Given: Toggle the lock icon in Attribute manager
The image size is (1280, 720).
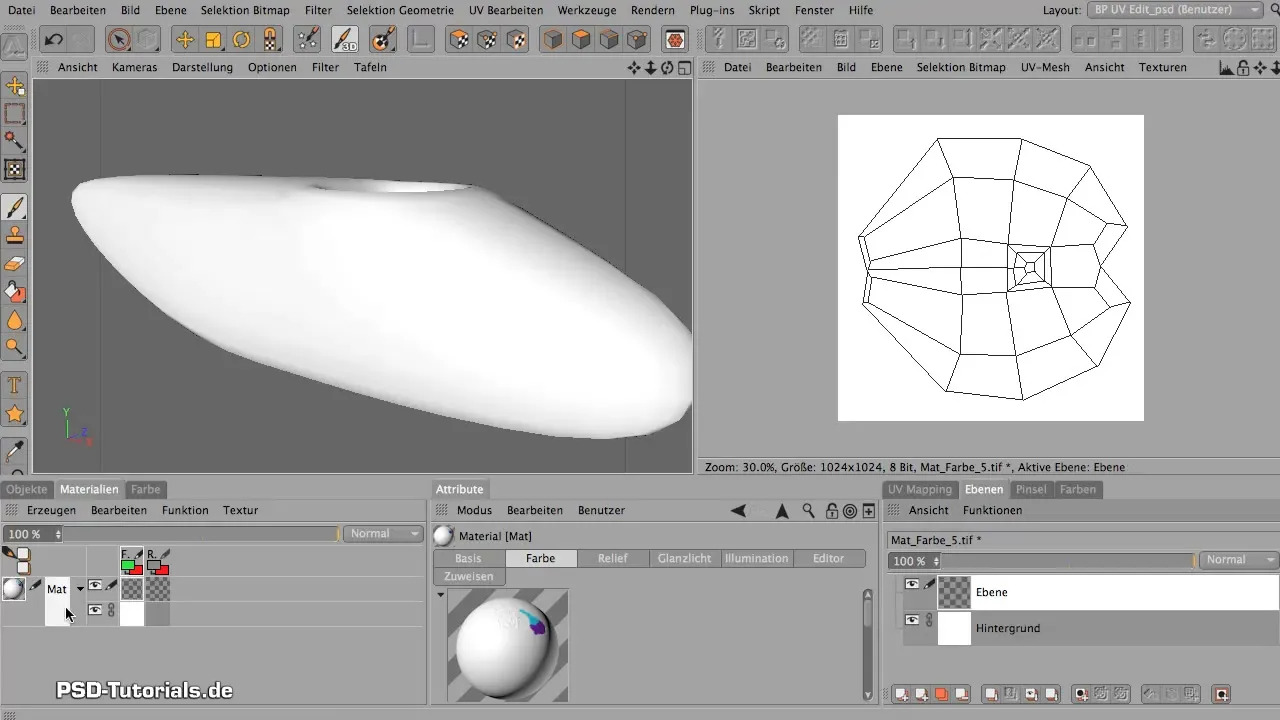Looking at the screenshot, I should point(830,511).
